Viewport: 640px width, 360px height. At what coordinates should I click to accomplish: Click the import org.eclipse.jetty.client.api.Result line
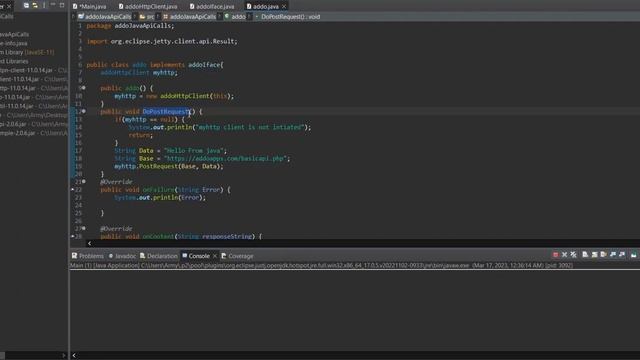point(162,41)
